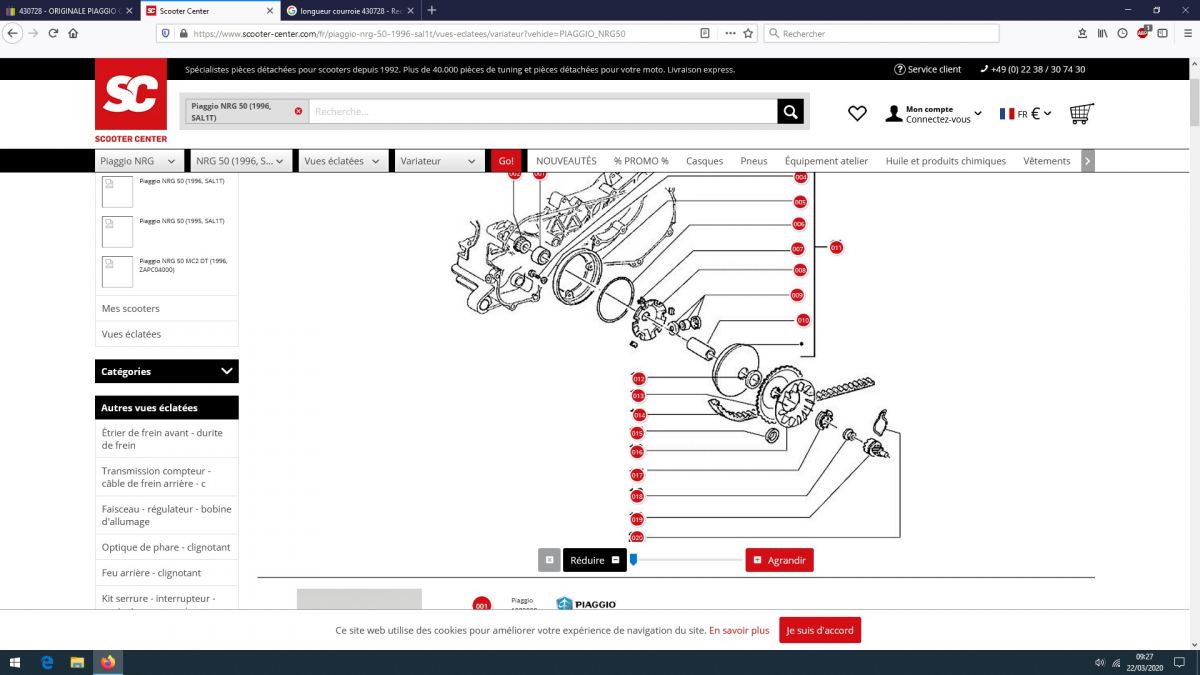This screenshot has height=675, width=1200.
Task: Open the Pneus menu
Action: click(x=754, y=161)
